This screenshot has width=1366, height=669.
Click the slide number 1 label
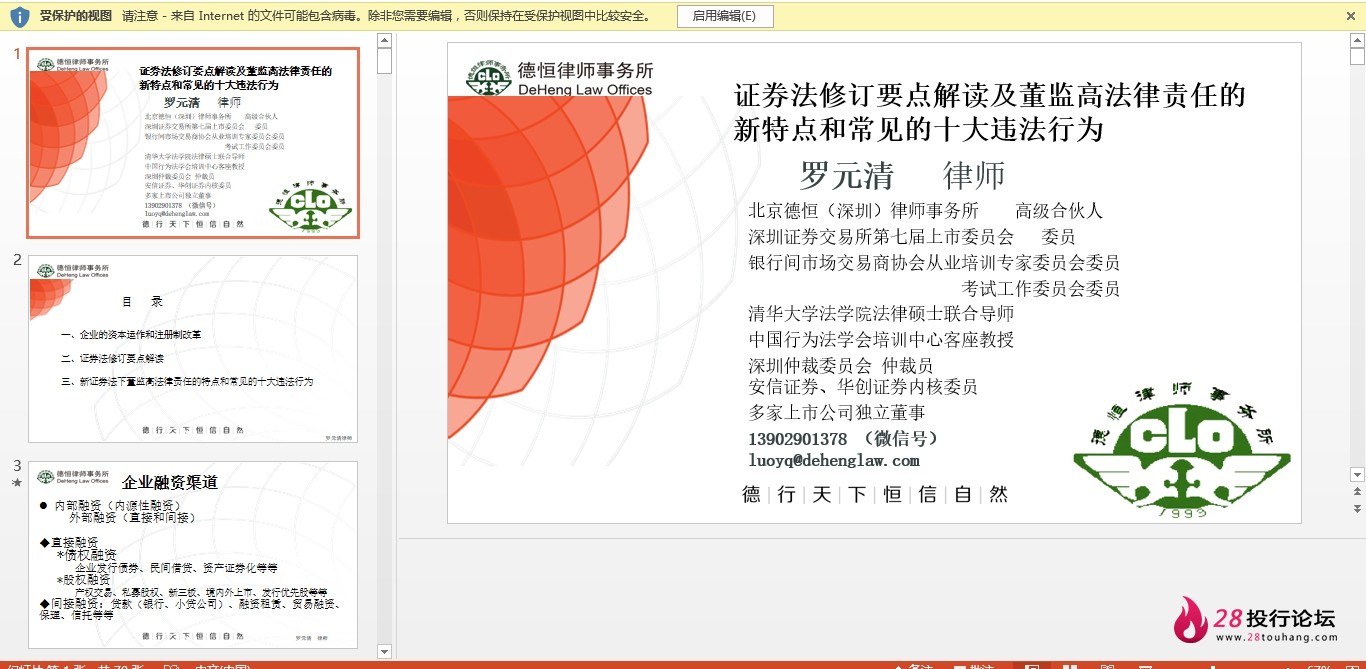pyautogui.click(x=17, y=54)
